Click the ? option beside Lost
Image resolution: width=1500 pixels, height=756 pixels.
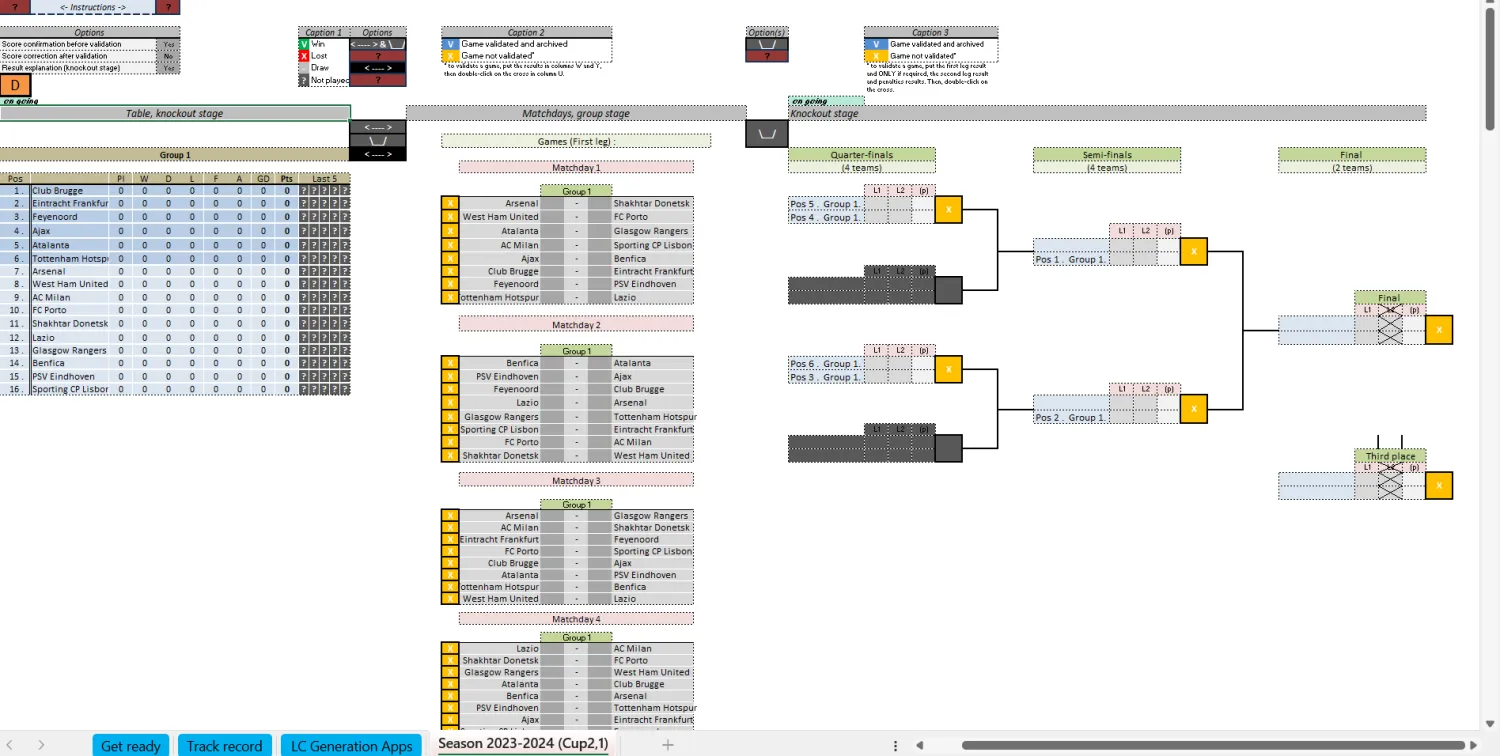click(x=377, y=56)
